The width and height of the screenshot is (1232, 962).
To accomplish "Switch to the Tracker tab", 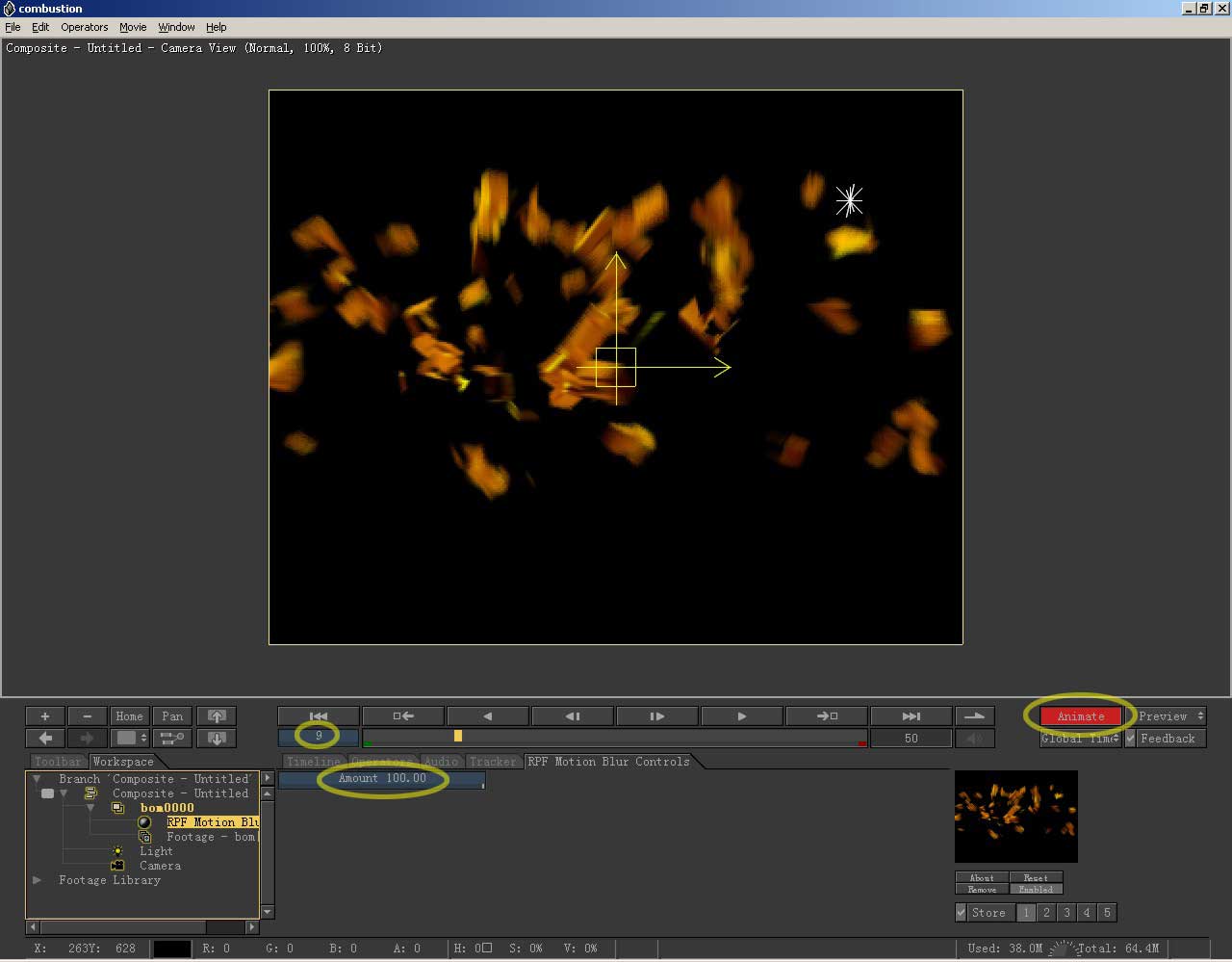I will coord(492,762).
